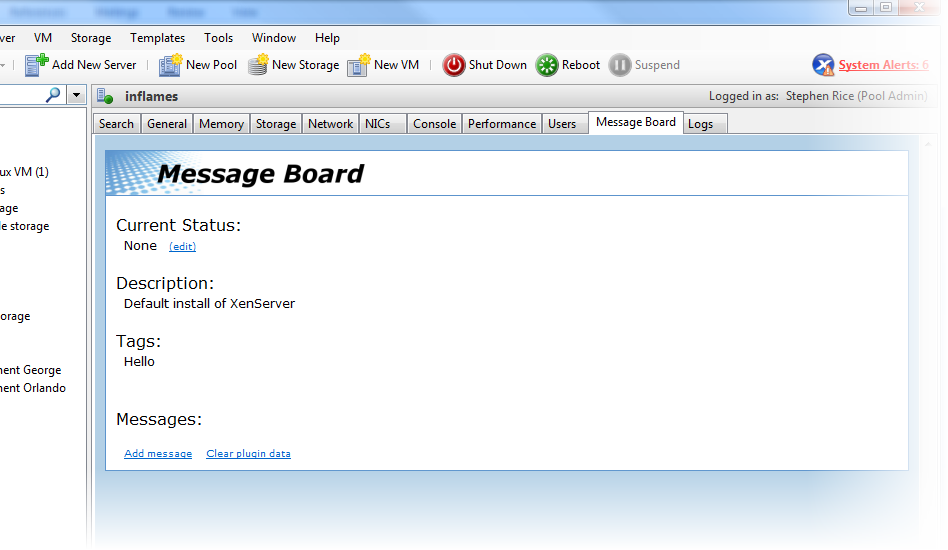The height and width of the screenshot is (550, 948).
Task: Click the 'None' status text
Action: 140,245
